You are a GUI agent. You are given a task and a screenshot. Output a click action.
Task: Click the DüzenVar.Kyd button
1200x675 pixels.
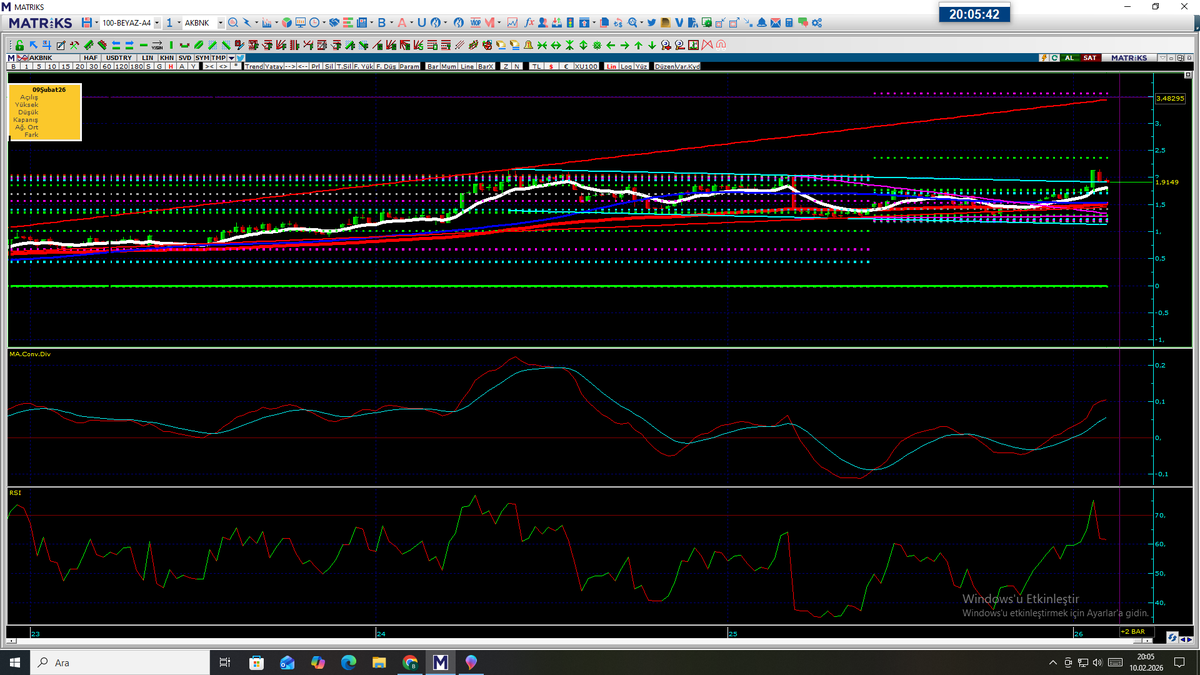pyautogui.click(x=677, y=66)
